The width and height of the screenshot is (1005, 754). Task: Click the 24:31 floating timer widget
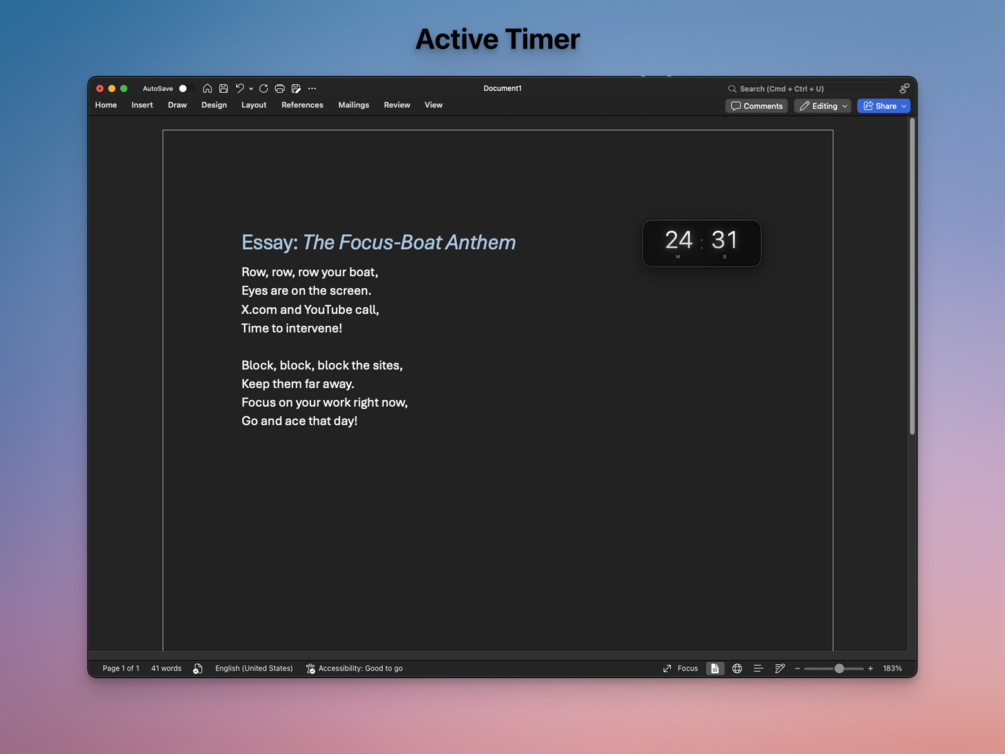[x=702, y=243]
